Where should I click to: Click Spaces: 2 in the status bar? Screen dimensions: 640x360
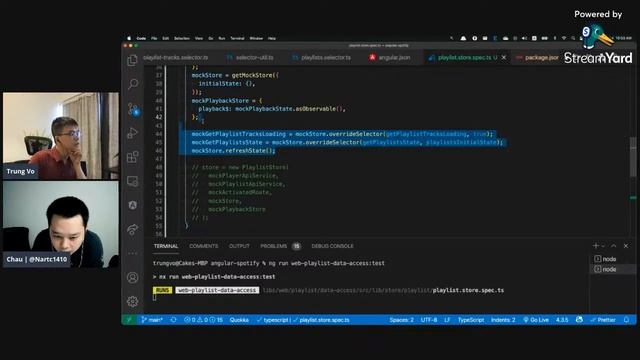click(401, 320)
